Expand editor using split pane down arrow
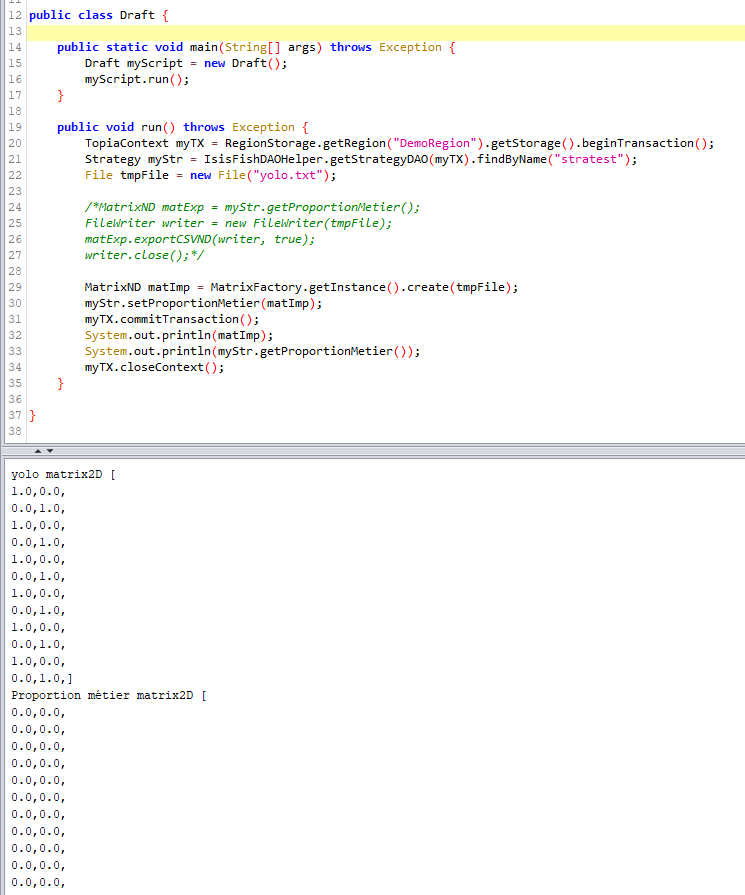Image resolution: width=745 pixels, height=895 pixels. click(x=50, y=451)
